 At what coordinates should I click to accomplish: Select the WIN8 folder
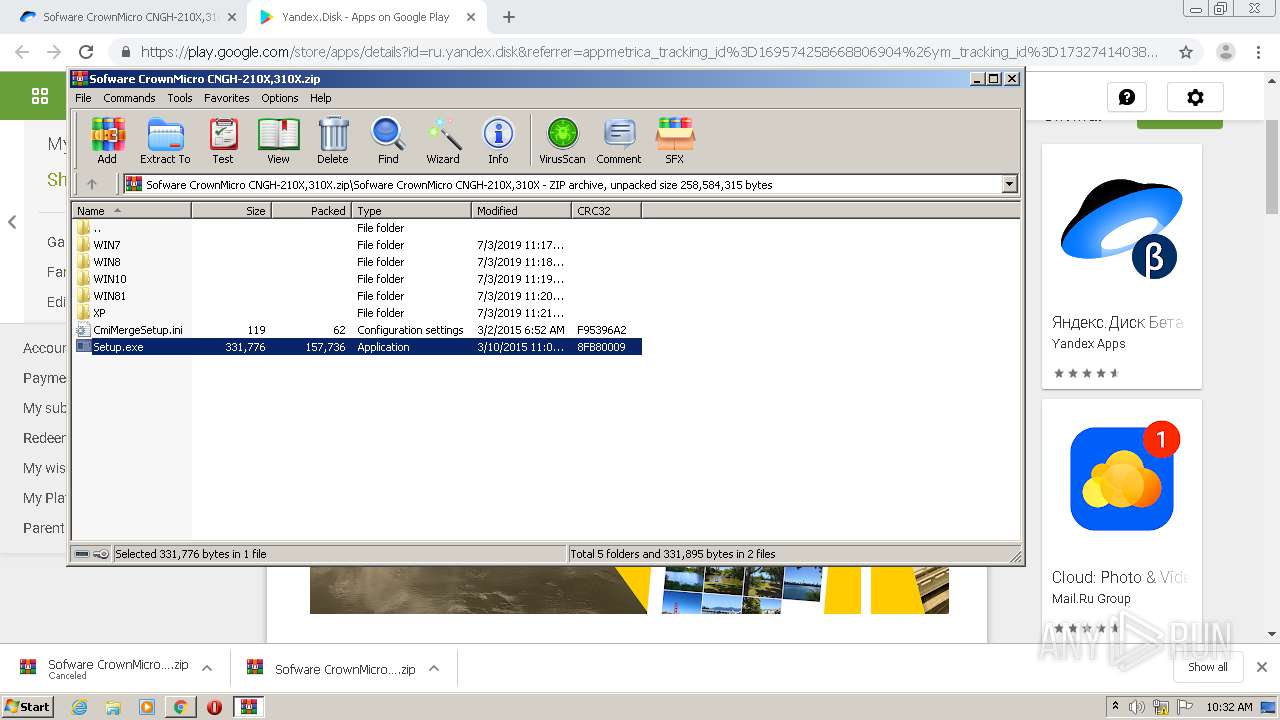point(357,262)
